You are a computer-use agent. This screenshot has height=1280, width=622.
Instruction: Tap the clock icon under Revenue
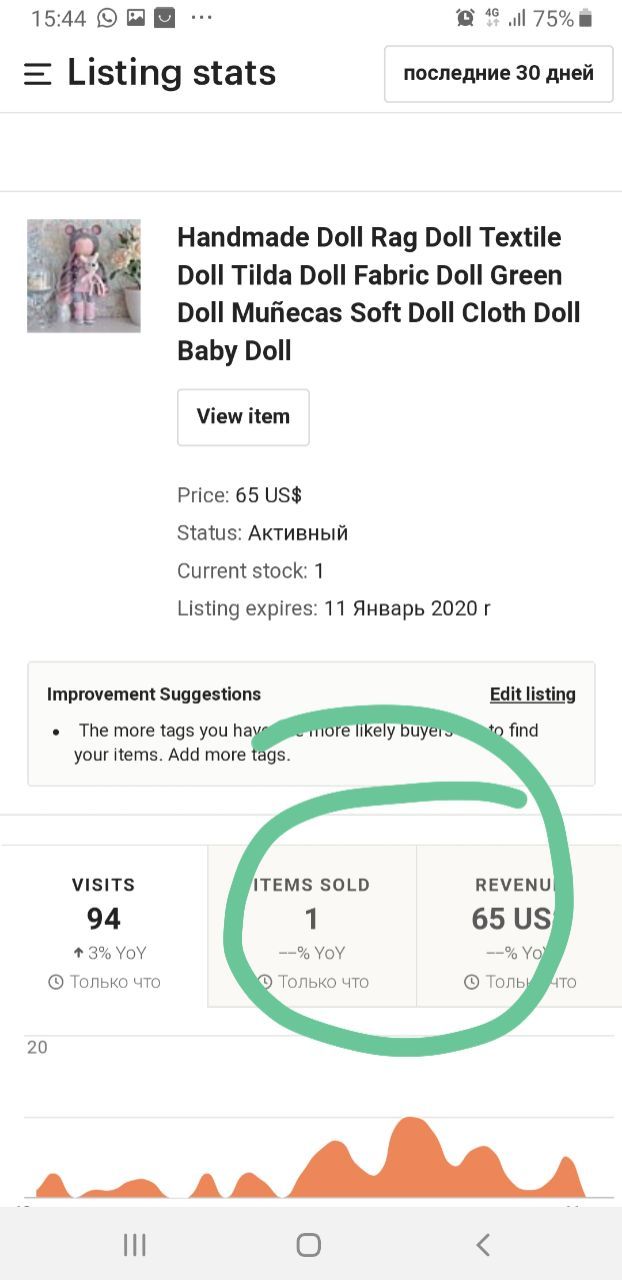click(472, 982)
